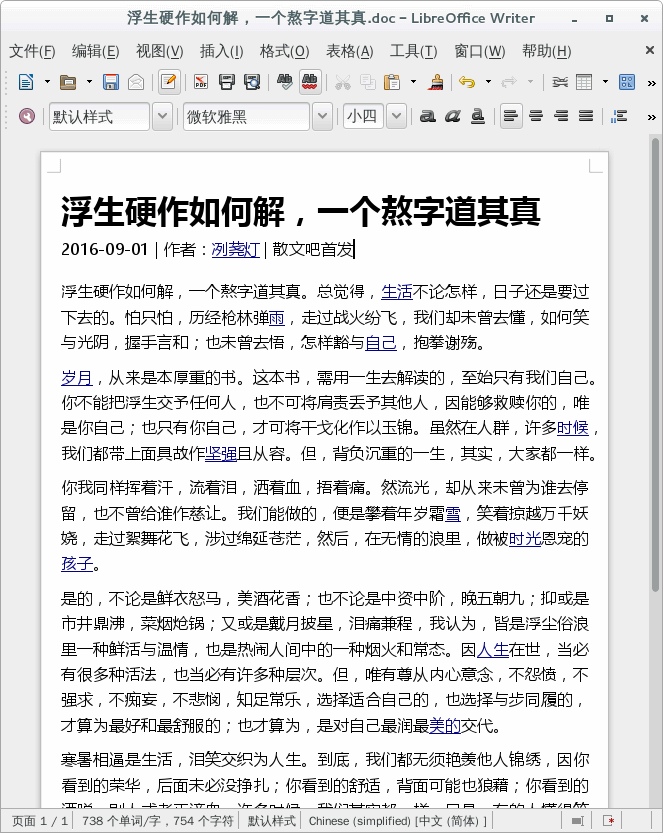The height and width of the screenshot is (833, 663).
Task: Open the Undo history dropdown arrow
Action: [x=488, y=82]
